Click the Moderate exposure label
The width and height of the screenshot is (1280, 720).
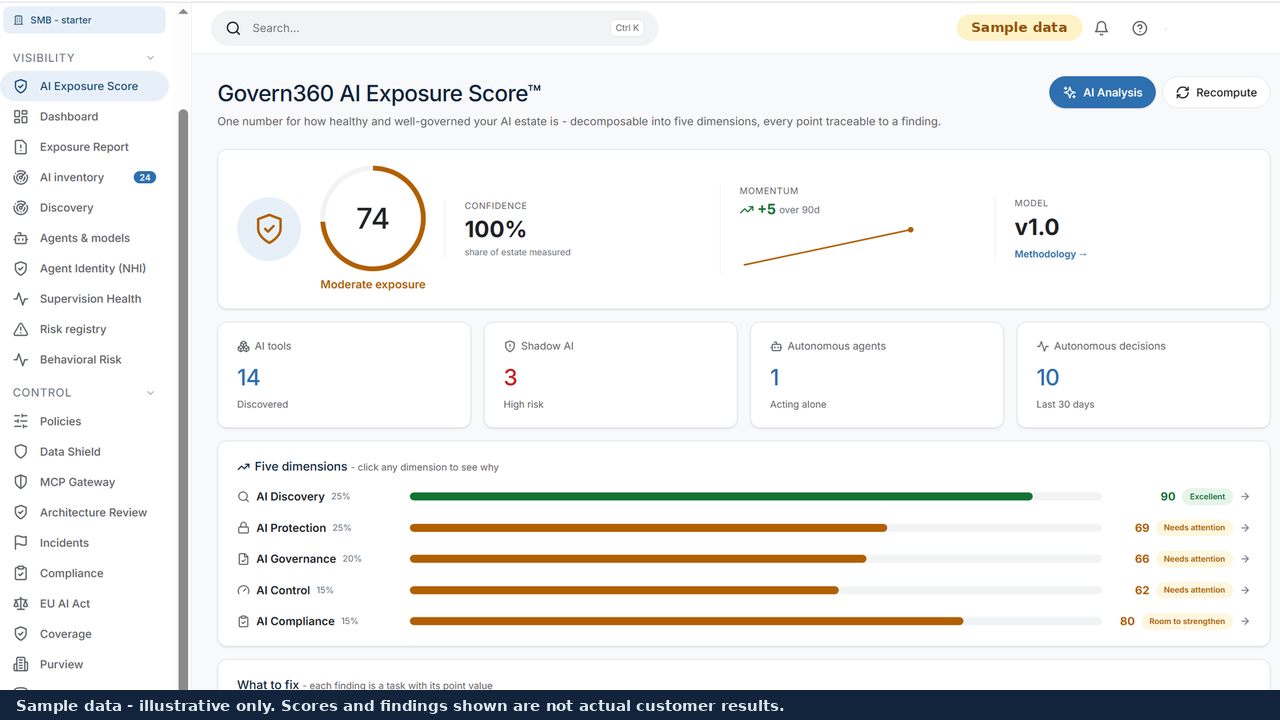[x=373, y=285]
